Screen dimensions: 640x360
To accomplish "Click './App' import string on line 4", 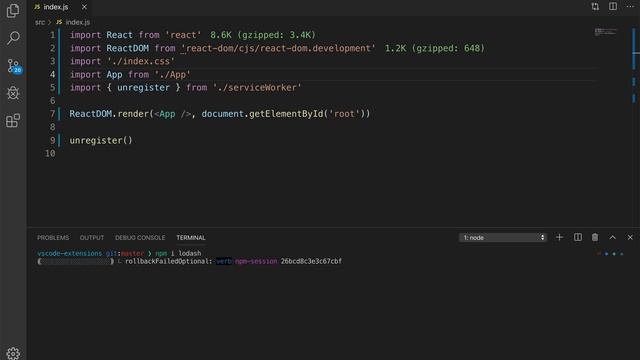I will (172, 75).
